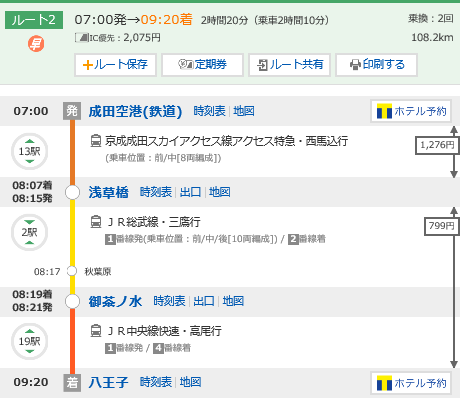Click the 発 departure marker icon

[72, 111]
